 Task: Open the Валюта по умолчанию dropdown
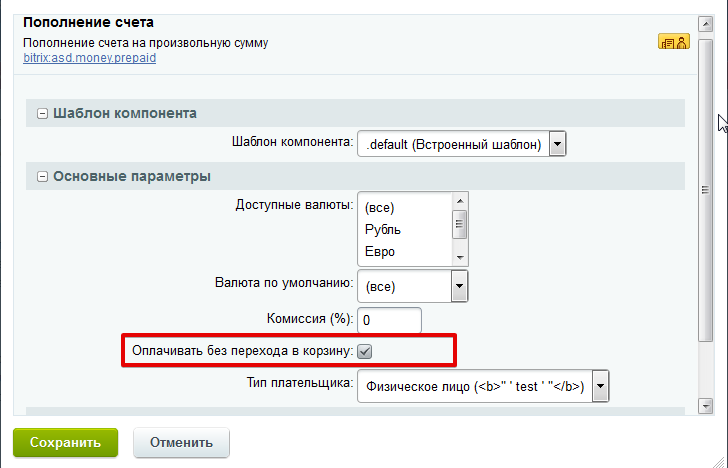412,286
